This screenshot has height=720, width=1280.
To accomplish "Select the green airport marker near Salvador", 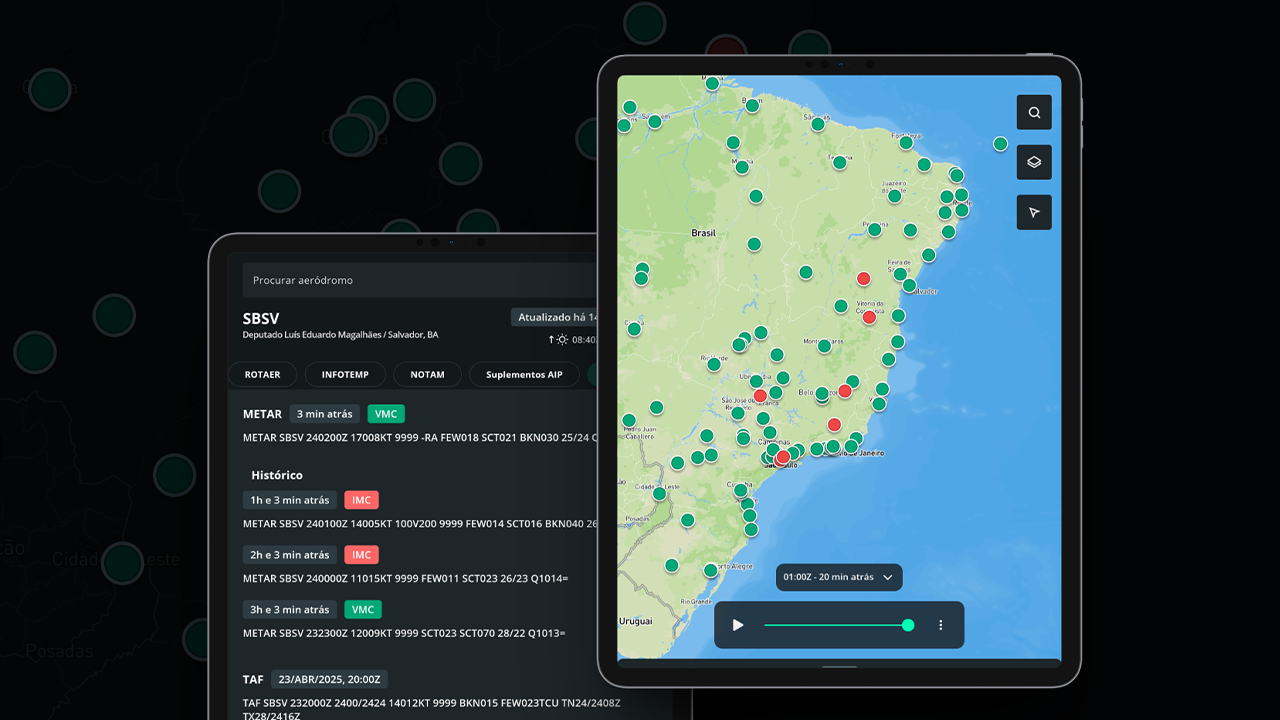I will (x=909, y=285).
